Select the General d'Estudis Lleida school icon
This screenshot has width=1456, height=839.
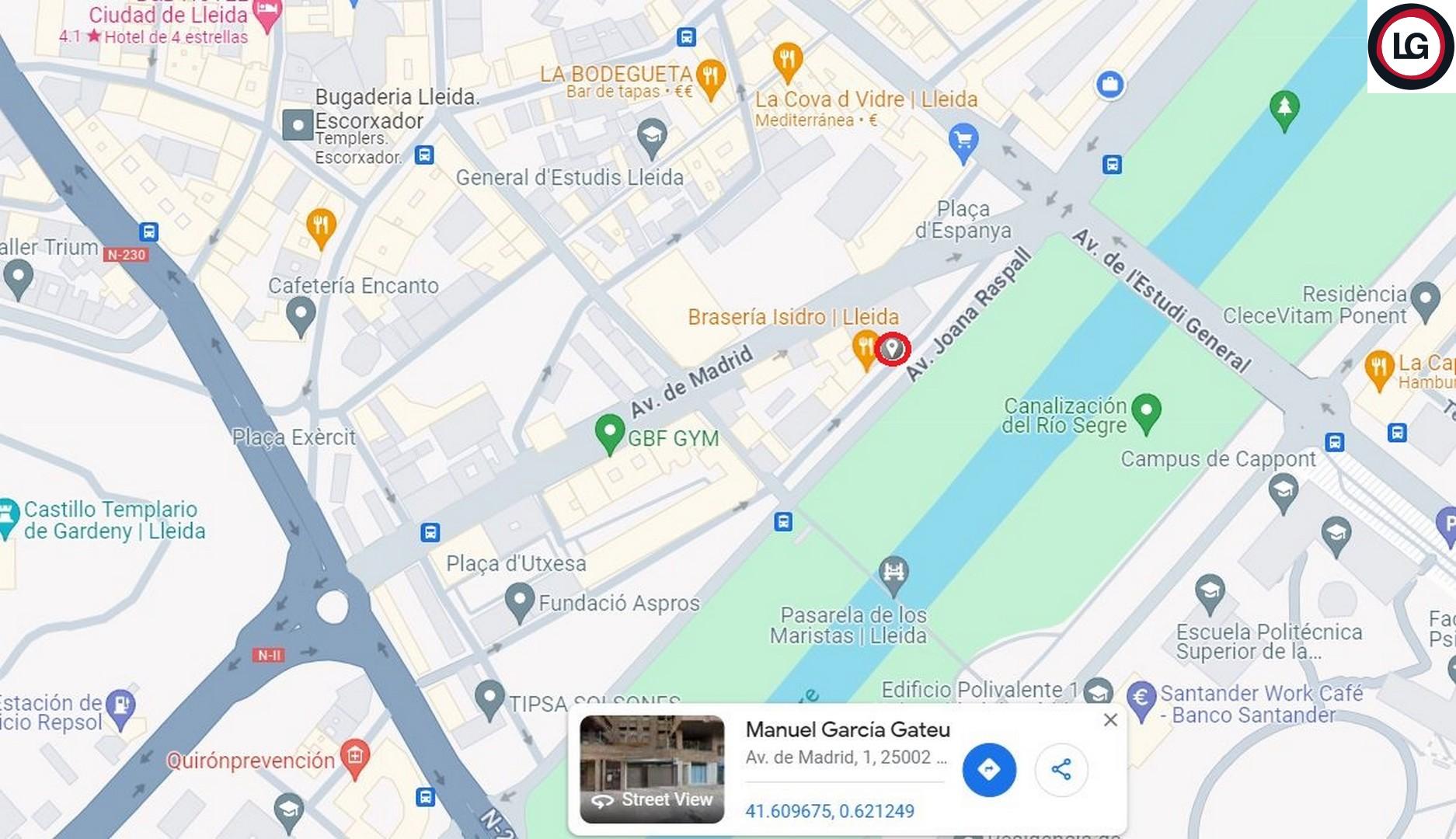(652, 138)
